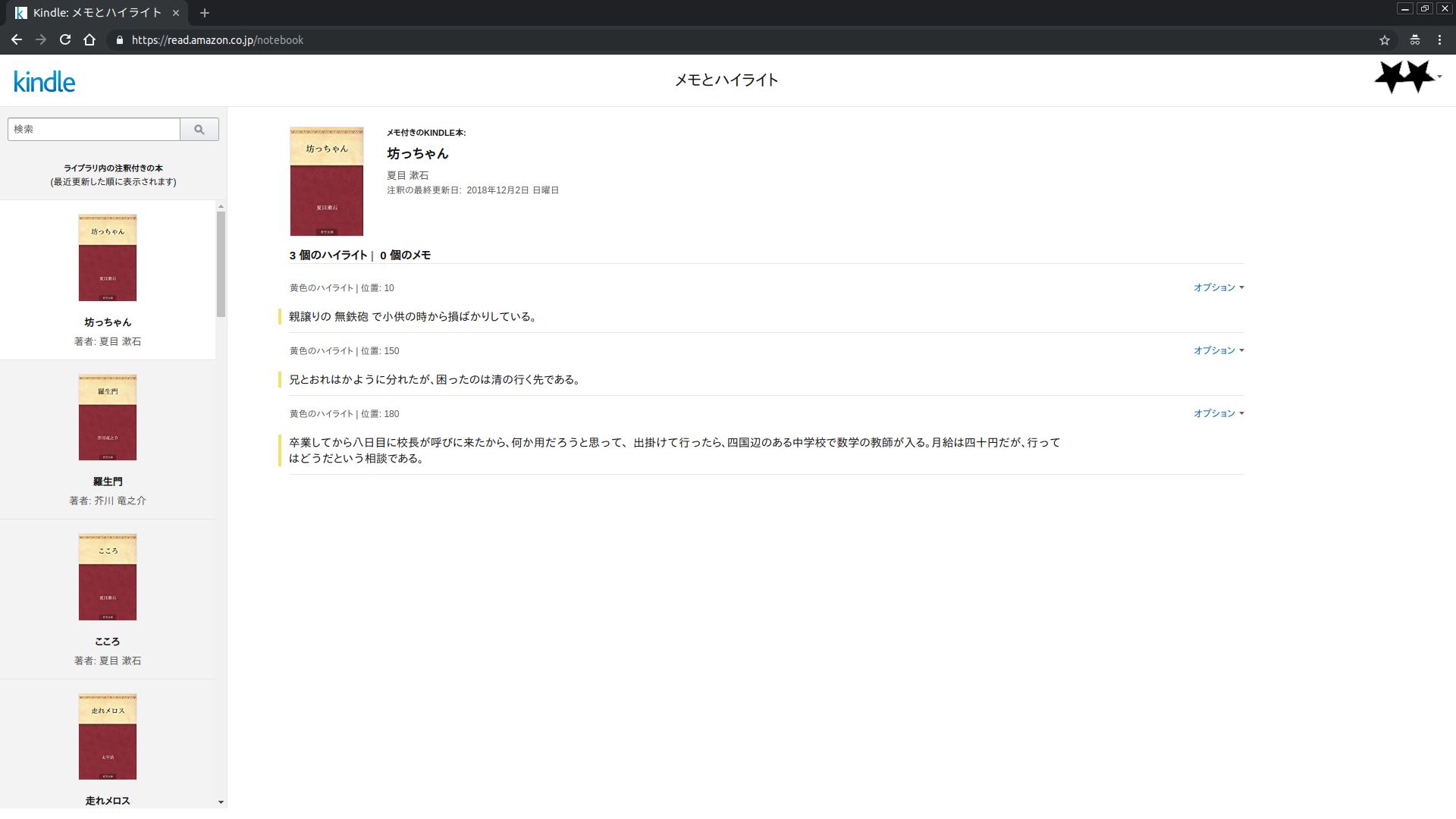This screenshot has height=819, width=1456.
Task: Click the search magnifier button
Action: point(199,130)
